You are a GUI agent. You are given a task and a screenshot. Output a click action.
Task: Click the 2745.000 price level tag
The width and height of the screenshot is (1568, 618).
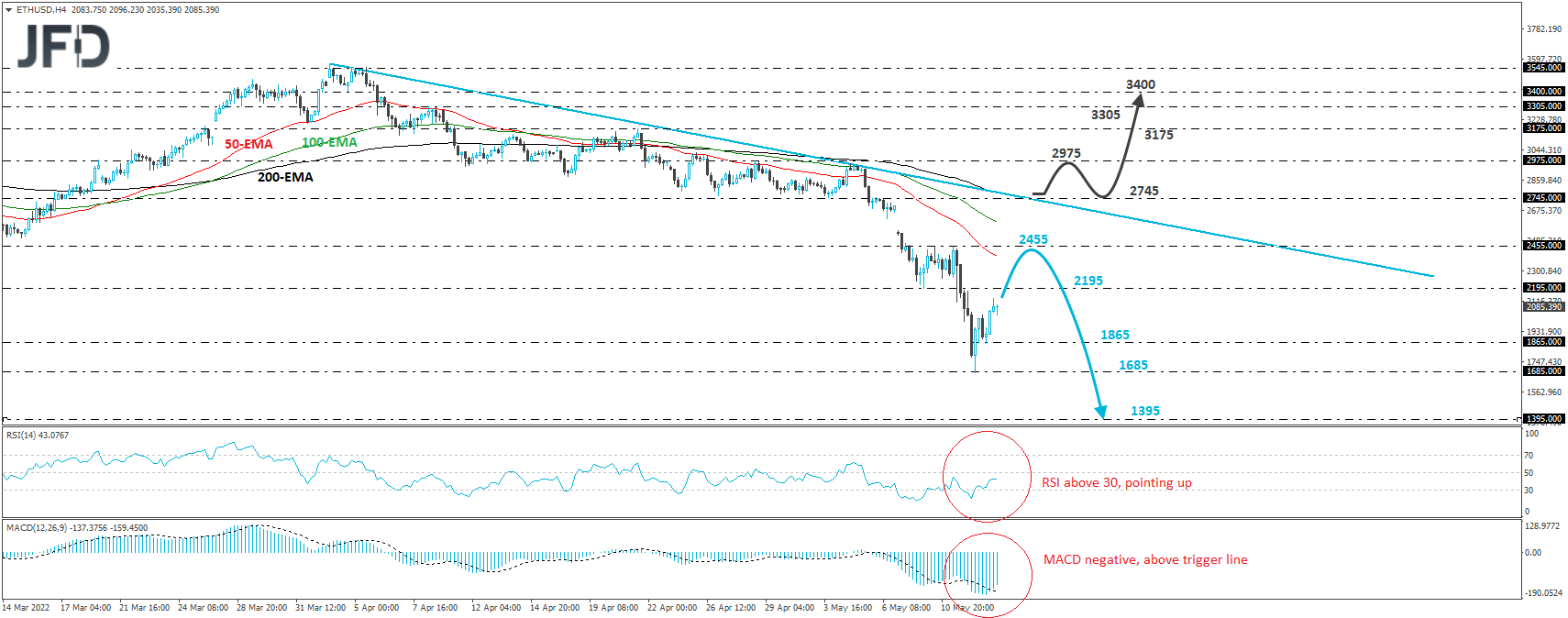point(1544,198)
